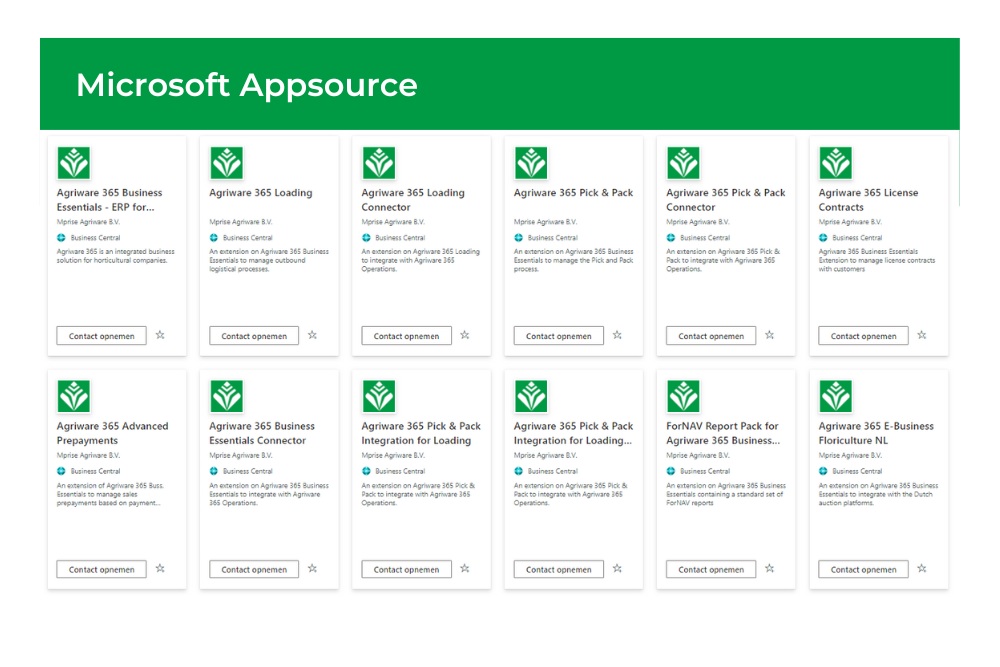Screen dimensions: 1000x667
Task: Click the Agriware 365 Pick & Pack app icon
Action: (531, 162)
